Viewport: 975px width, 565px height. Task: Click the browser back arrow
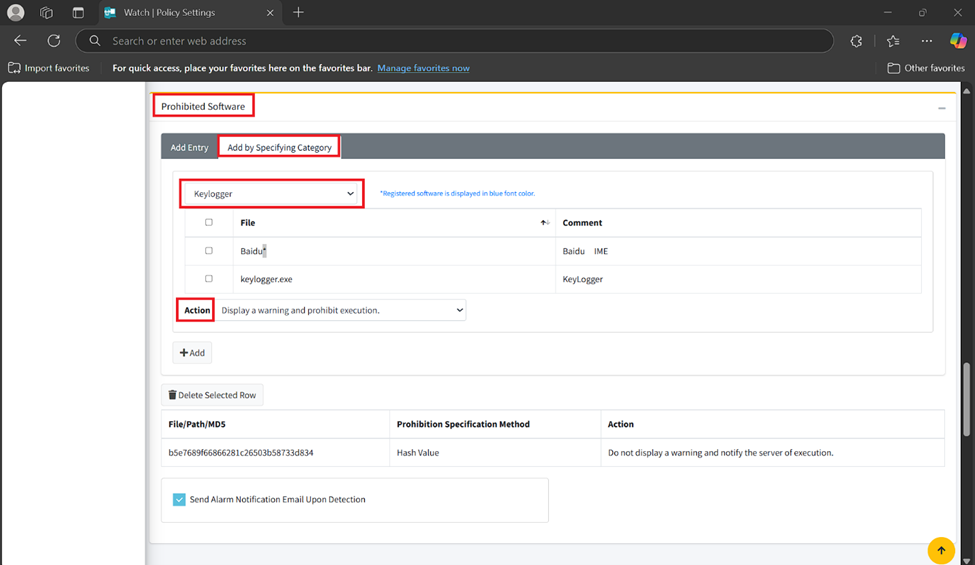20,41
